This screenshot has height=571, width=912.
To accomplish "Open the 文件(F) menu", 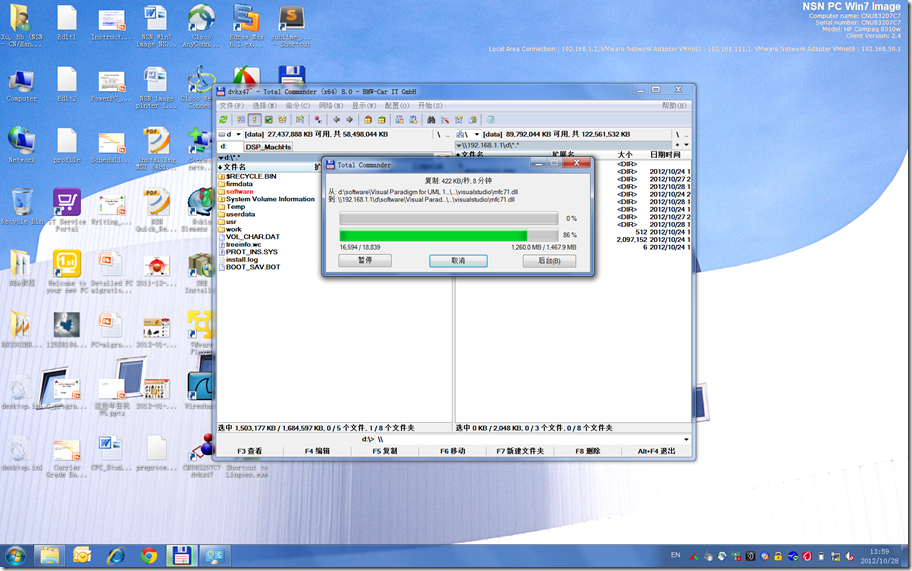I will coord(231,105).
